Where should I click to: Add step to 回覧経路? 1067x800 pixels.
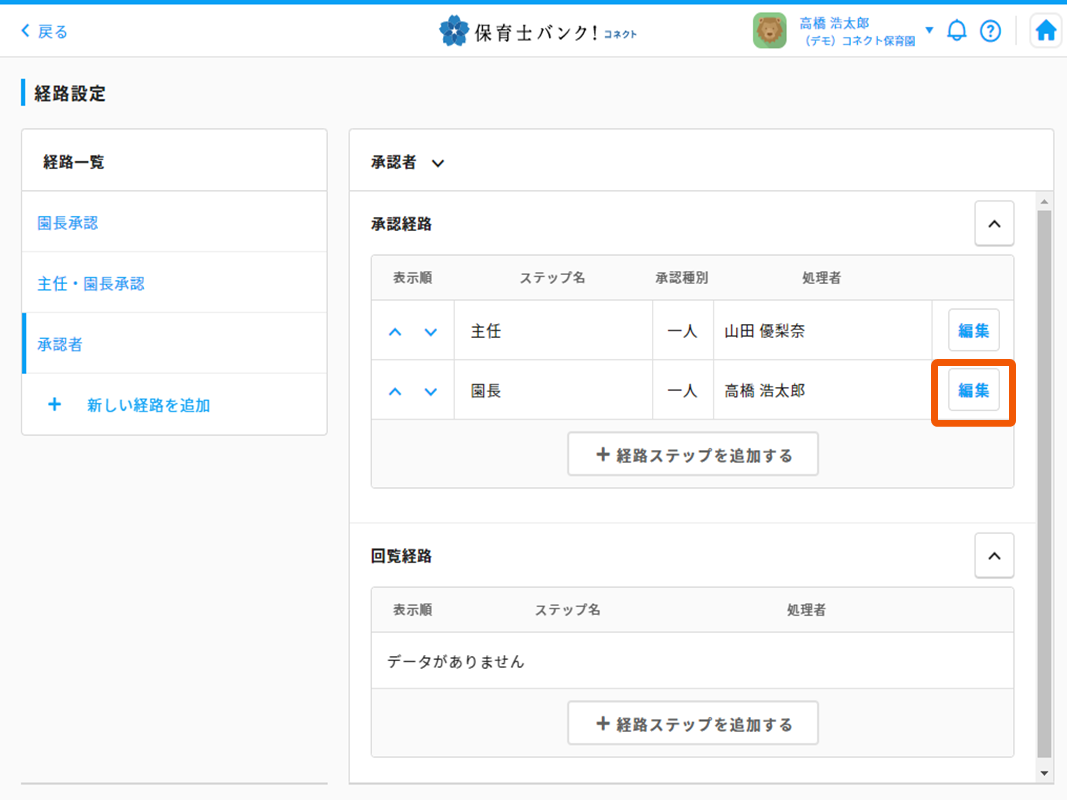[x=693, y=724]
